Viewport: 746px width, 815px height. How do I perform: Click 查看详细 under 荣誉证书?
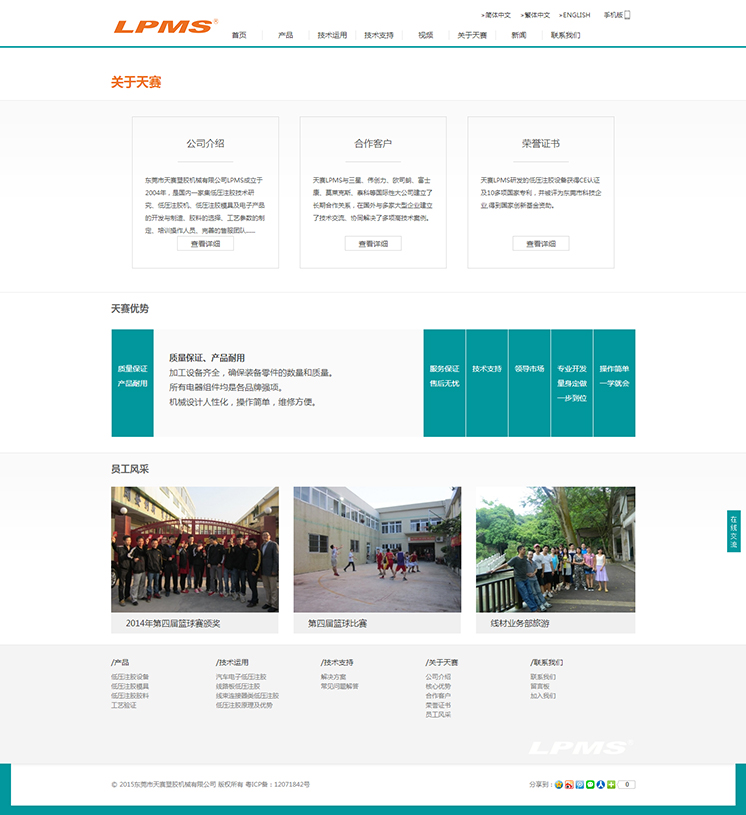coord(541,243)
